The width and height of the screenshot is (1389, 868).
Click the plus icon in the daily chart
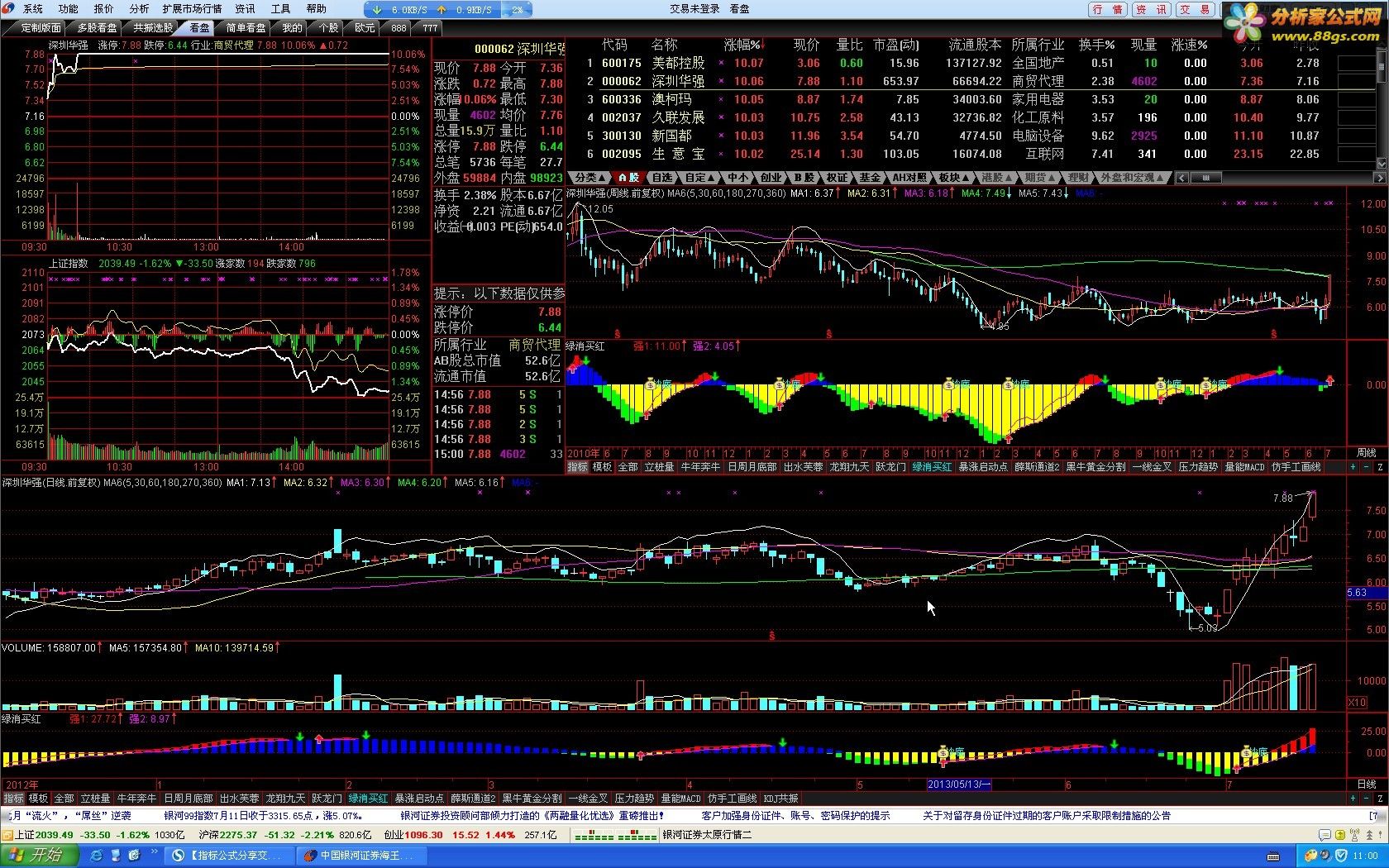[x=1353, y=799]
